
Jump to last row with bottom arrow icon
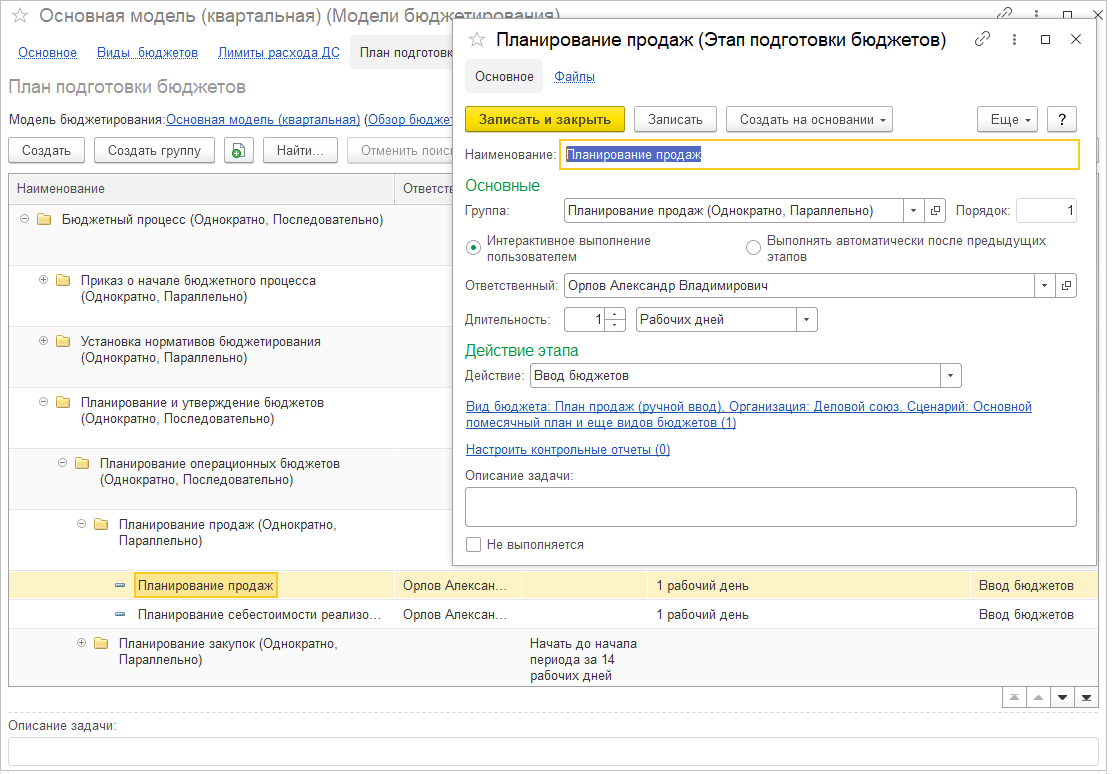click(x=1086, y=697)
